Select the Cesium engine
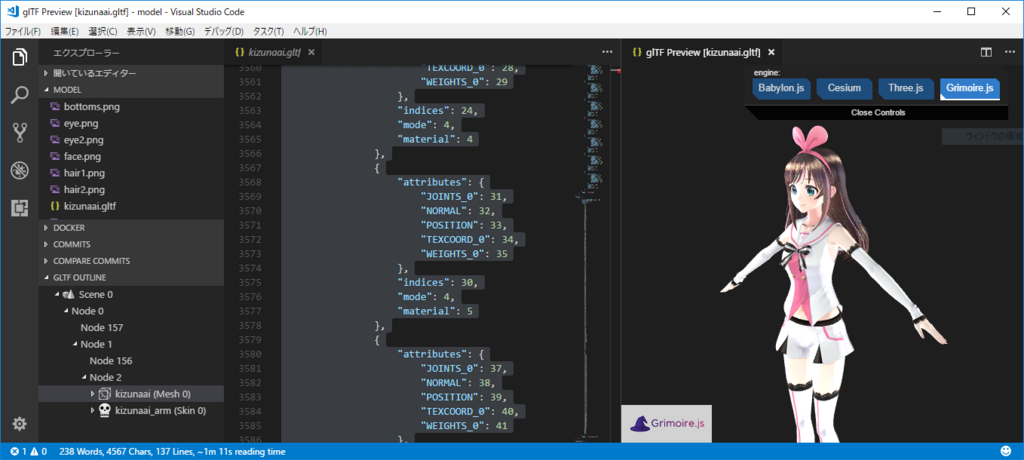1024x460 pixels. [844, 88]
